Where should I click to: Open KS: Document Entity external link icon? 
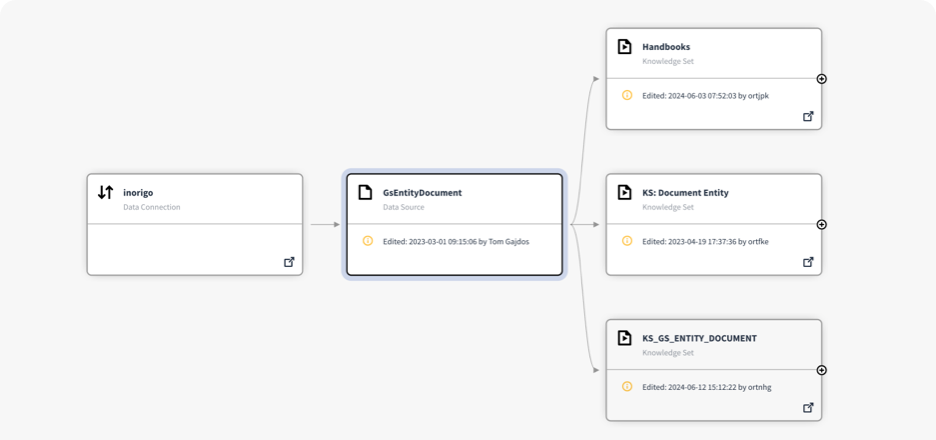[808, 262]
